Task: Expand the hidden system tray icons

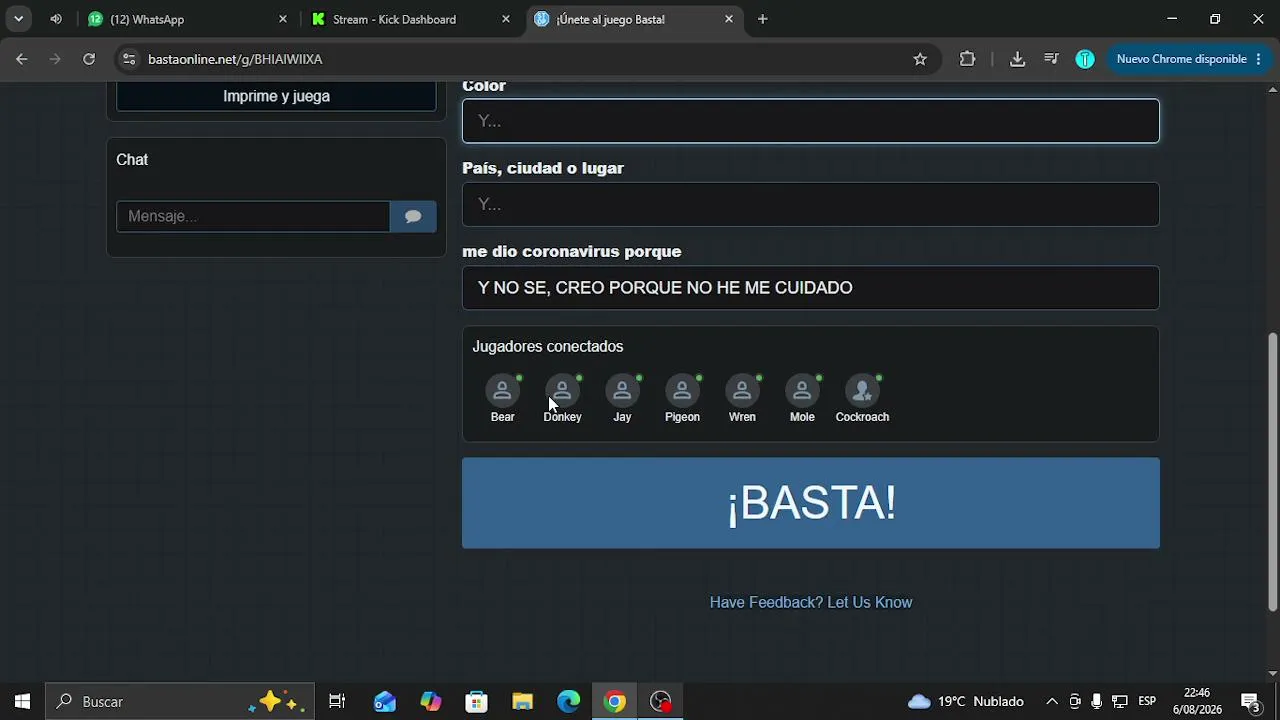Action: pyautogui.click(x=1052, y=702)
